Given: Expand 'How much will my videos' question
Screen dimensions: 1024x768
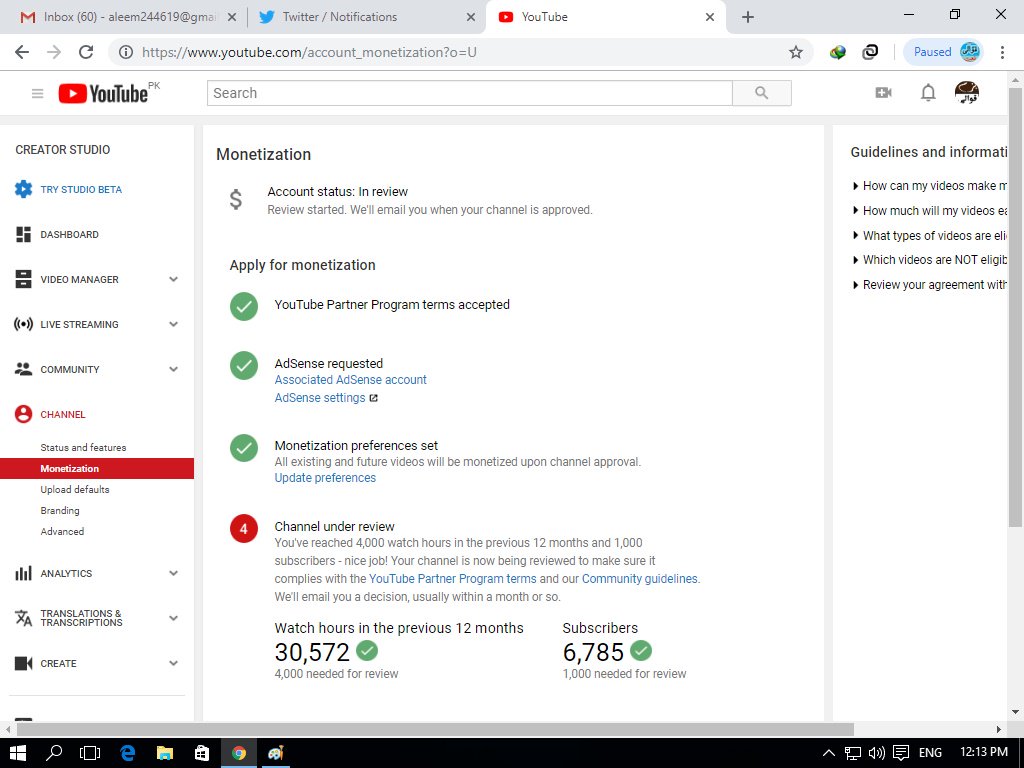Looking at the screenshot, I should coord(930,211).
